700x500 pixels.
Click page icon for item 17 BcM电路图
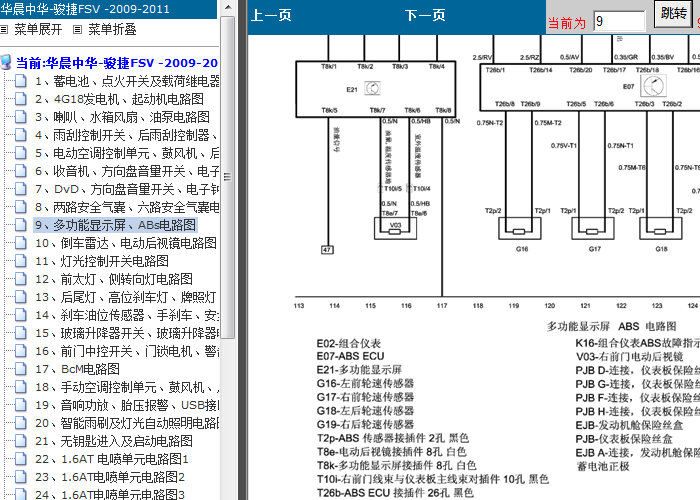[21, 369]
